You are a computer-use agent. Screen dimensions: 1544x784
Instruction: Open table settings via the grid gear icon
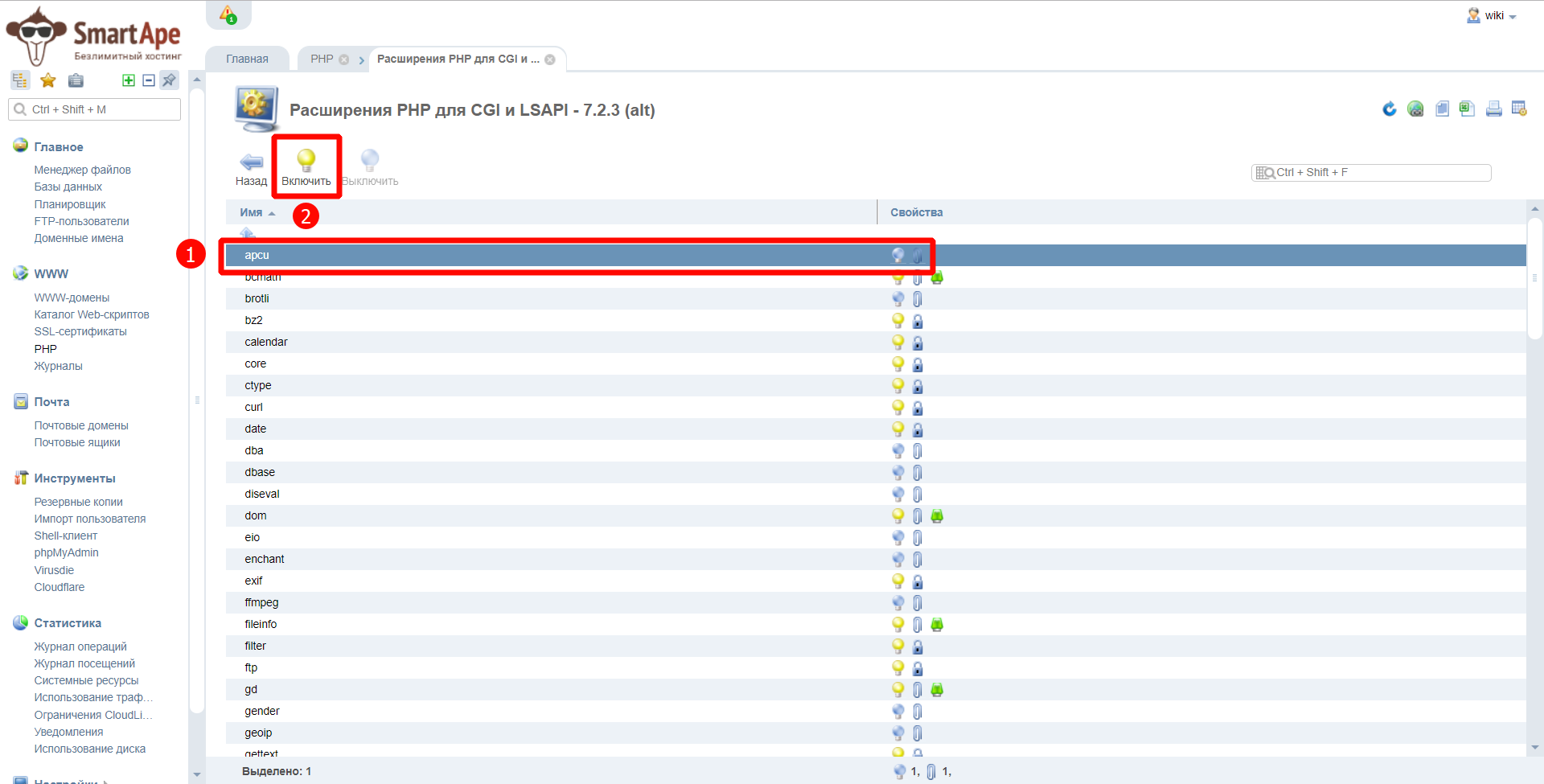tap(1519, 109)
